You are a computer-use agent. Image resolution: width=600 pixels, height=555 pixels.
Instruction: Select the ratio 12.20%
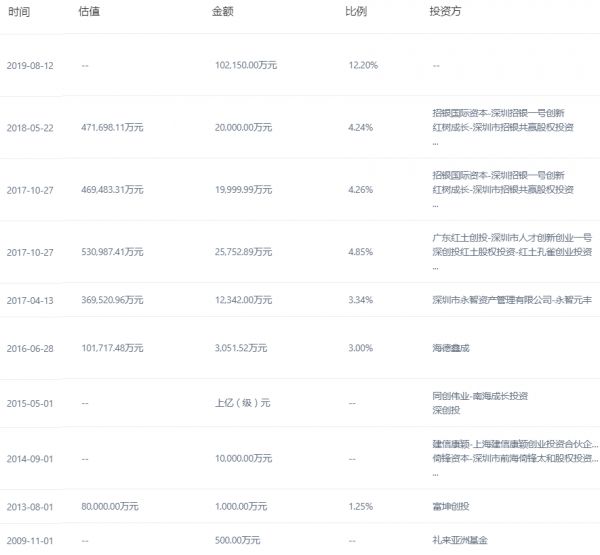tap(363, 65)
